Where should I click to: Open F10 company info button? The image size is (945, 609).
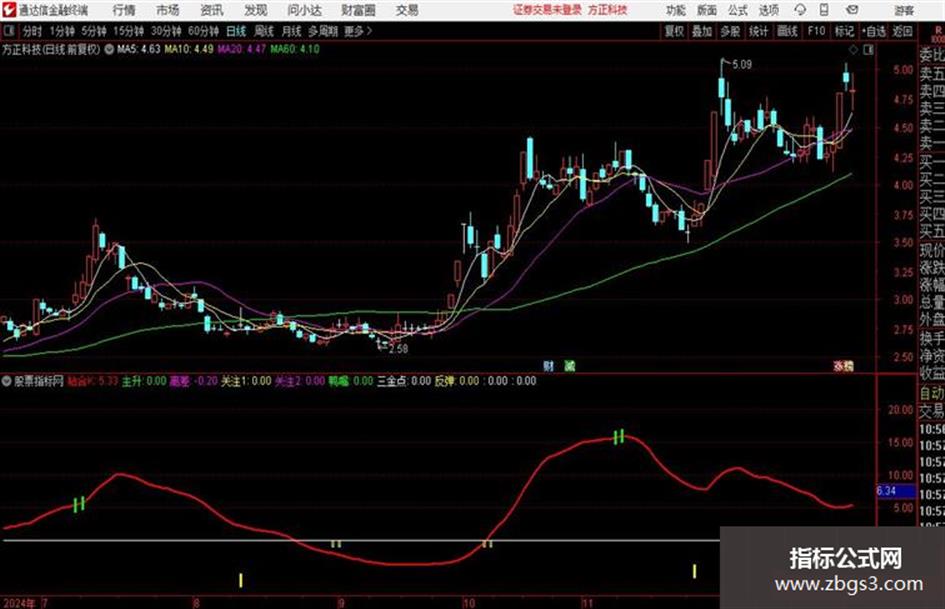click(x=816, y=31)
